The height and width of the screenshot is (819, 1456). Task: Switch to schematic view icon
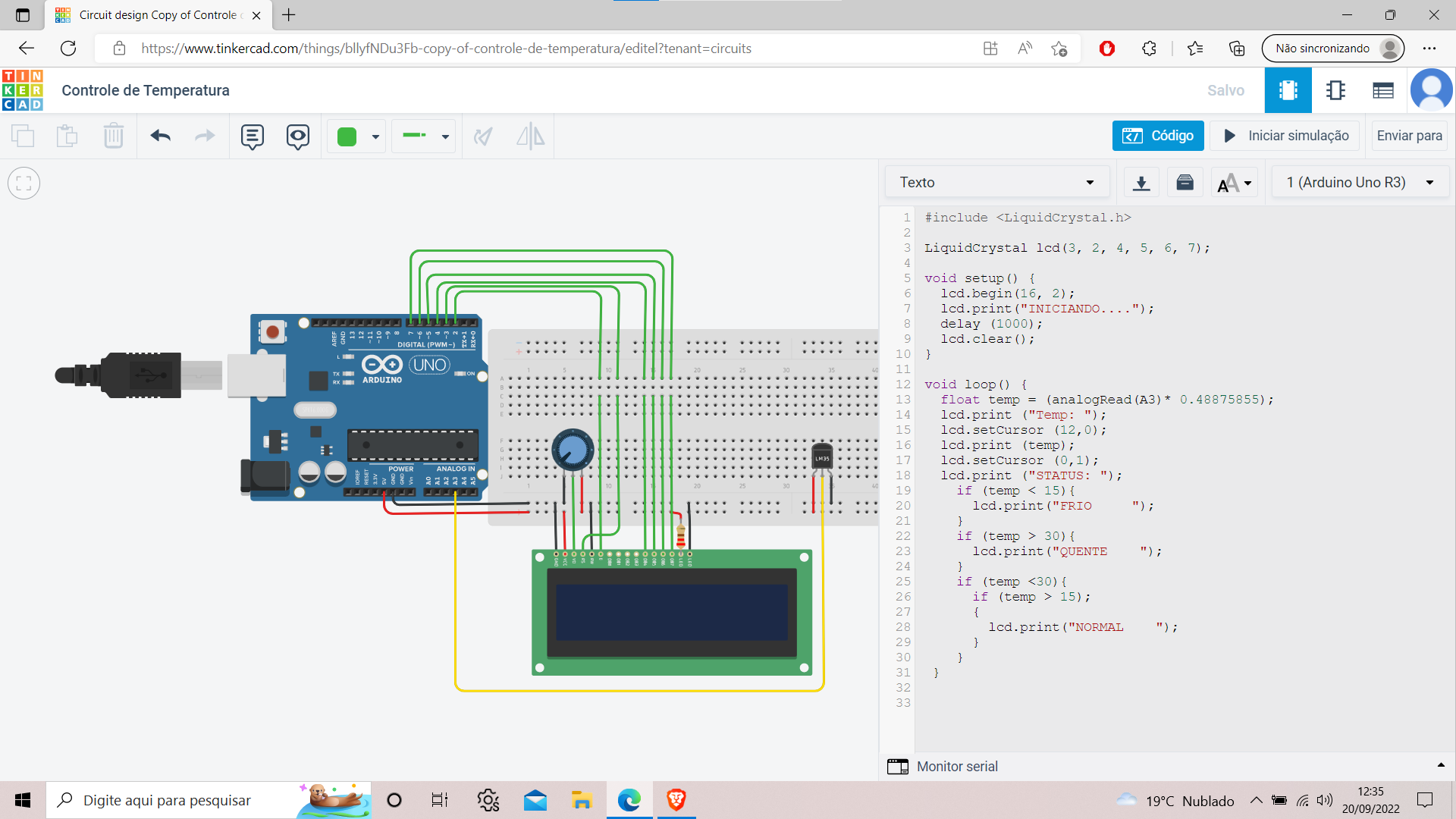[x=1335, y=90]
